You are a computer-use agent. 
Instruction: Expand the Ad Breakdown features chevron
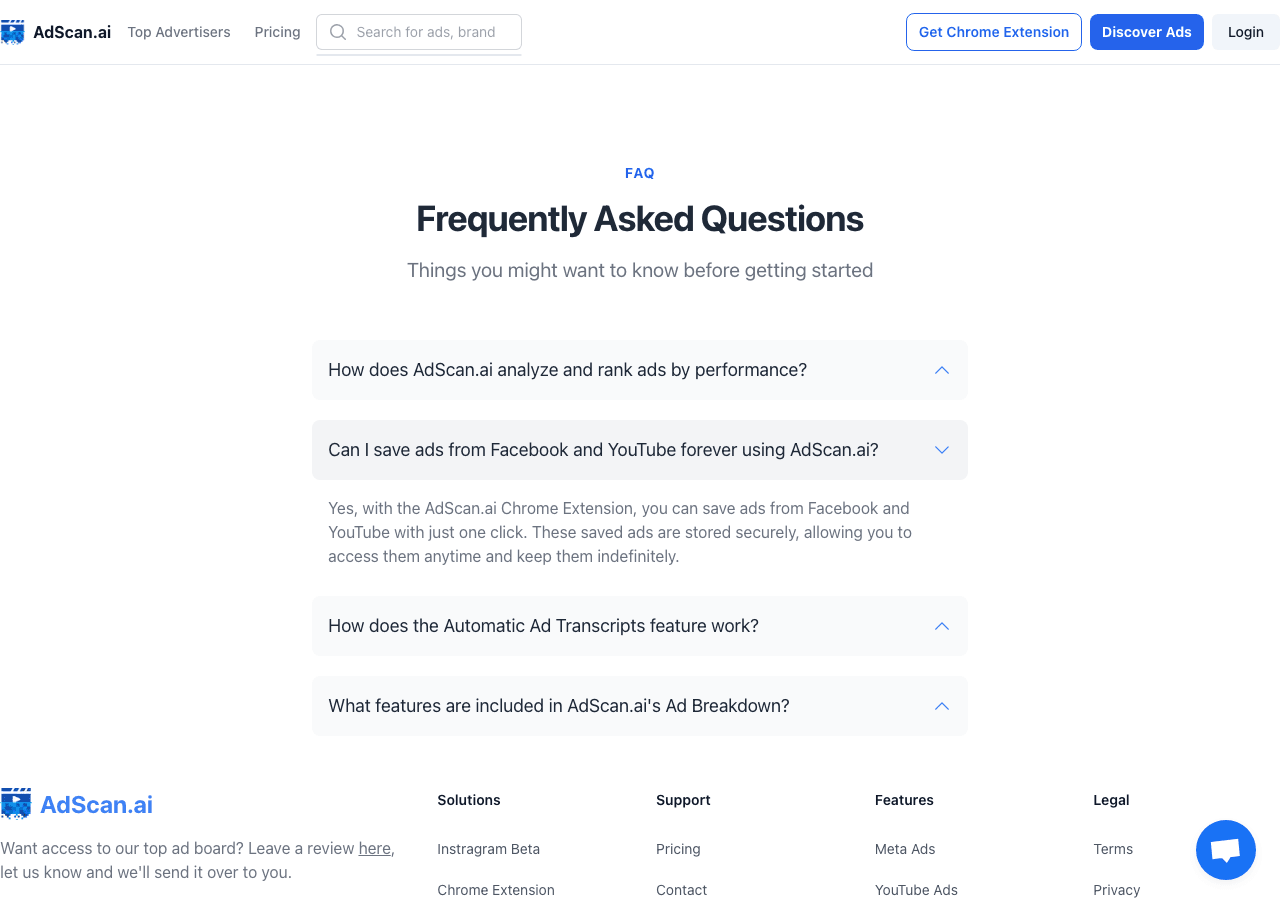942,706
